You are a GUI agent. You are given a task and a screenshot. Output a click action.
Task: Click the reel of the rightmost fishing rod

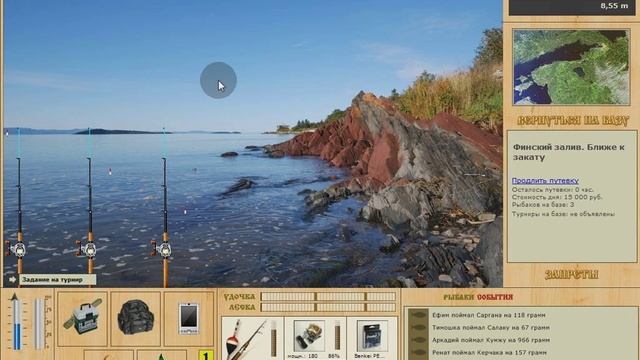(x=162, y=249)
